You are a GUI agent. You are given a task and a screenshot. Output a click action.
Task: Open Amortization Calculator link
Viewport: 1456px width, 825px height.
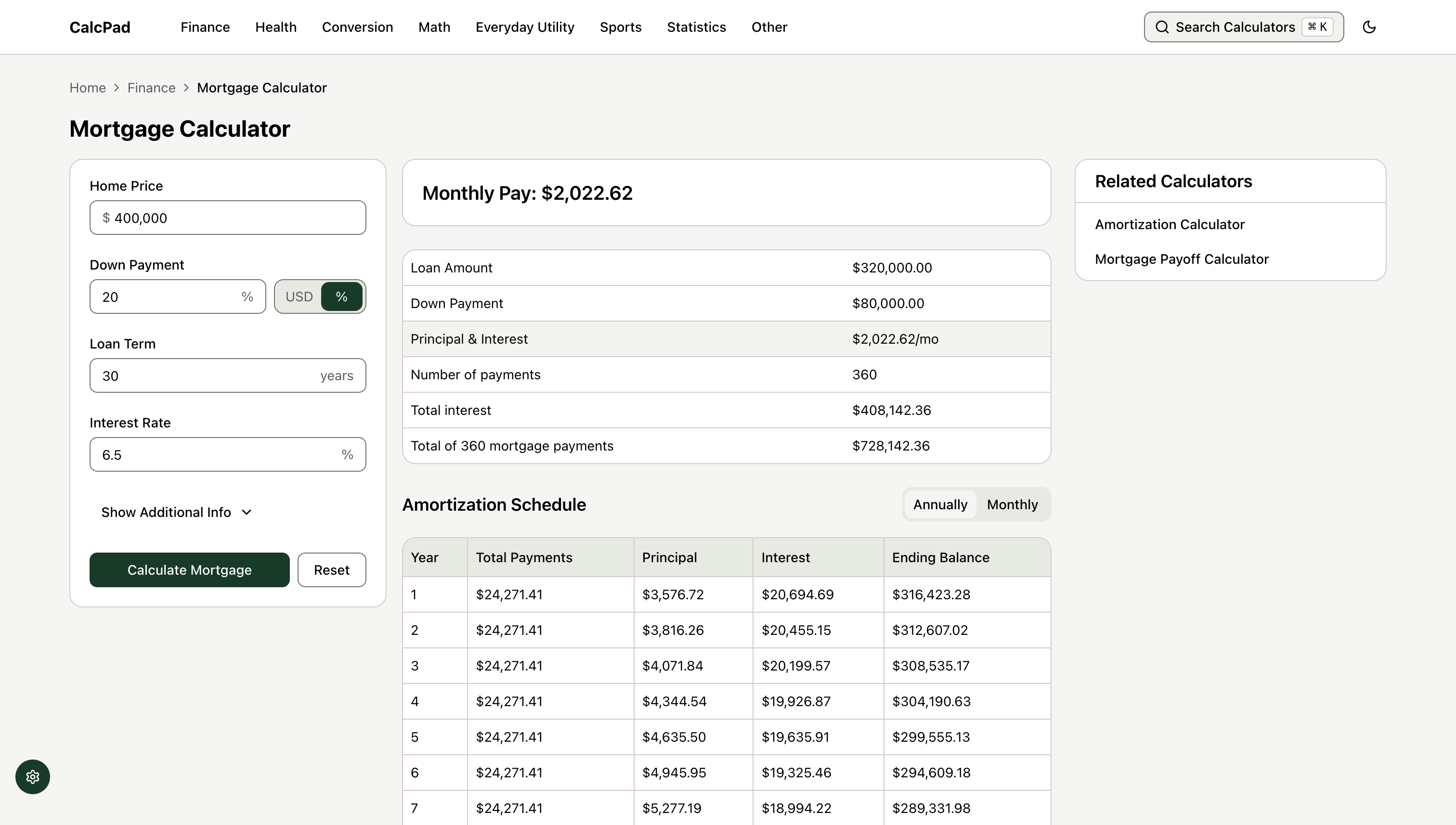(1169, 224)
